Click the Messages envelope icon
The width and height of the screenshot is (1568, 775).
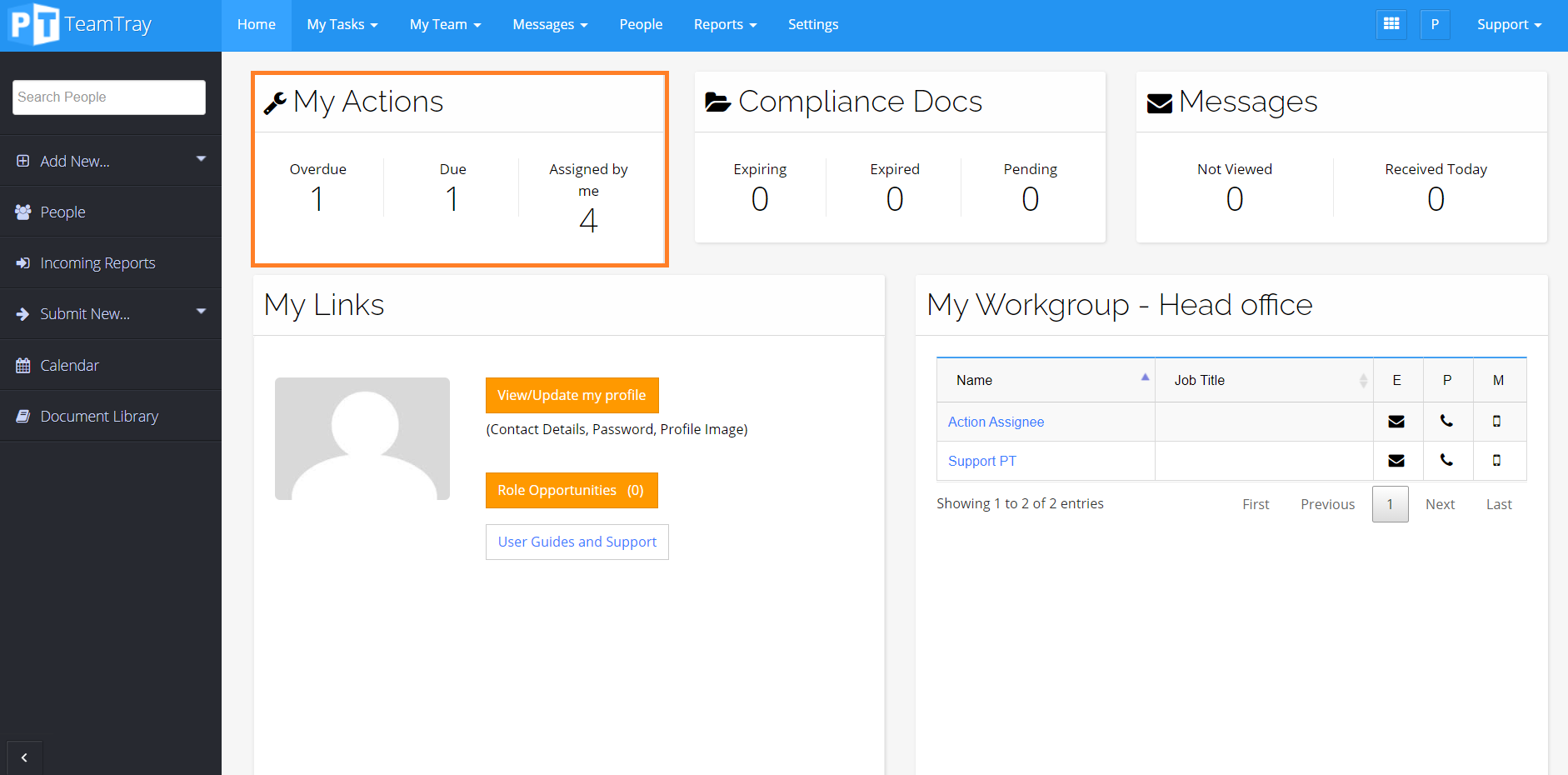pos(1159,102)
